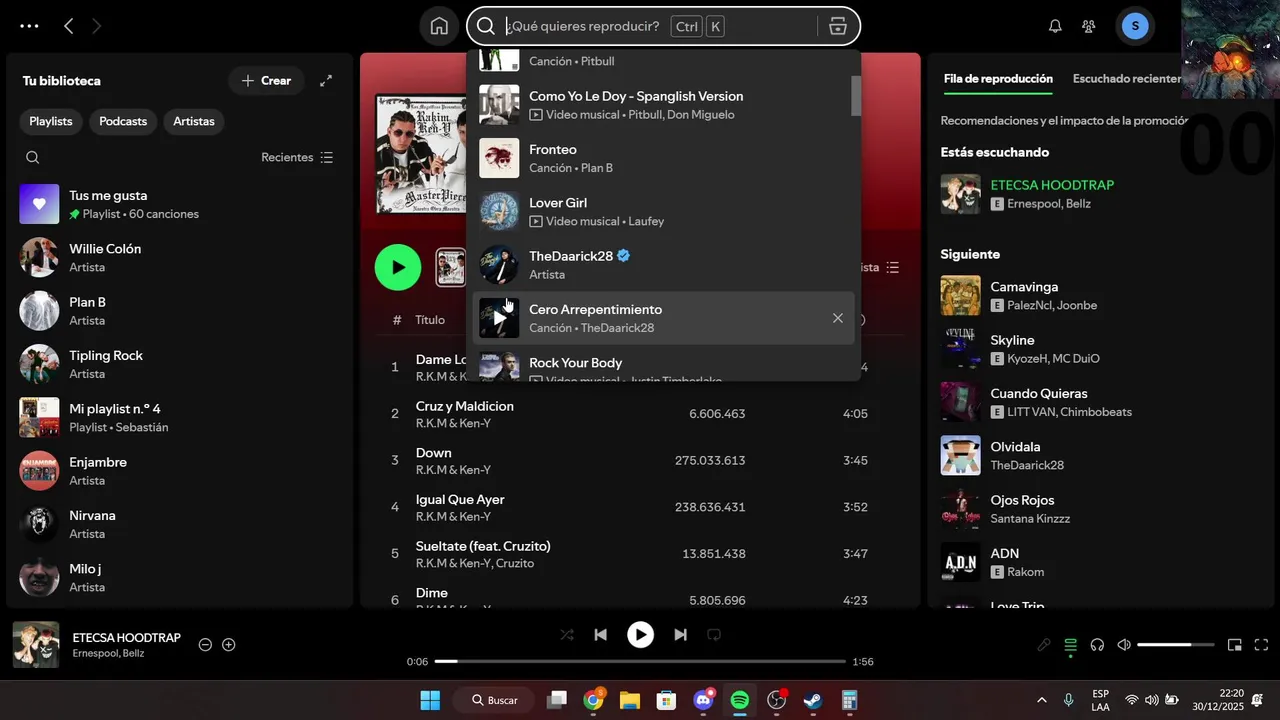Skip to previous track
1280x720 pixels.
coord(600,634)
